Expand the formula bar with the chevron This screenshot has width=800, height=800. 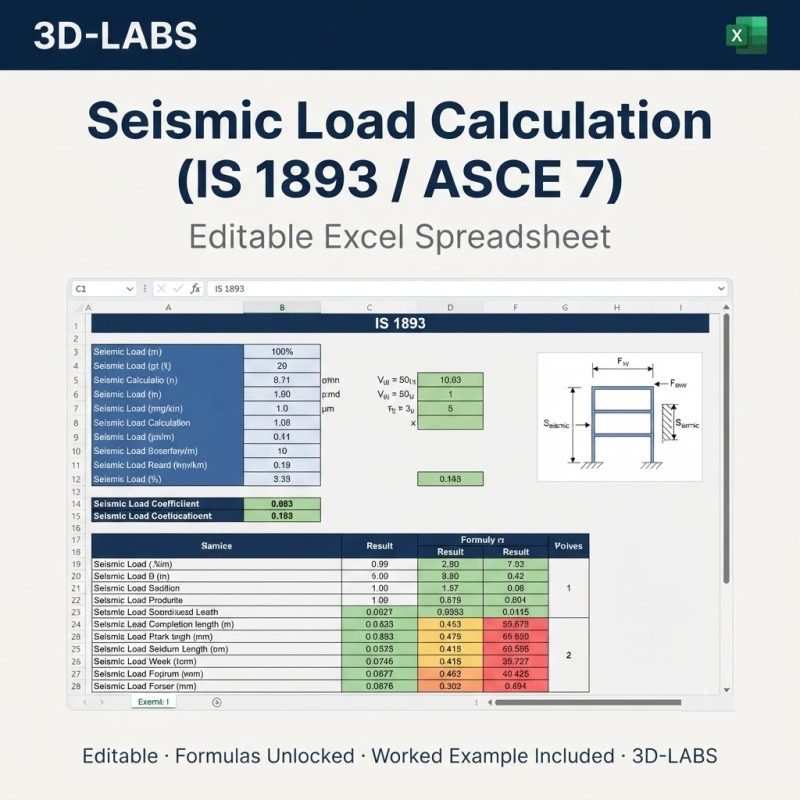pos(721,289)
